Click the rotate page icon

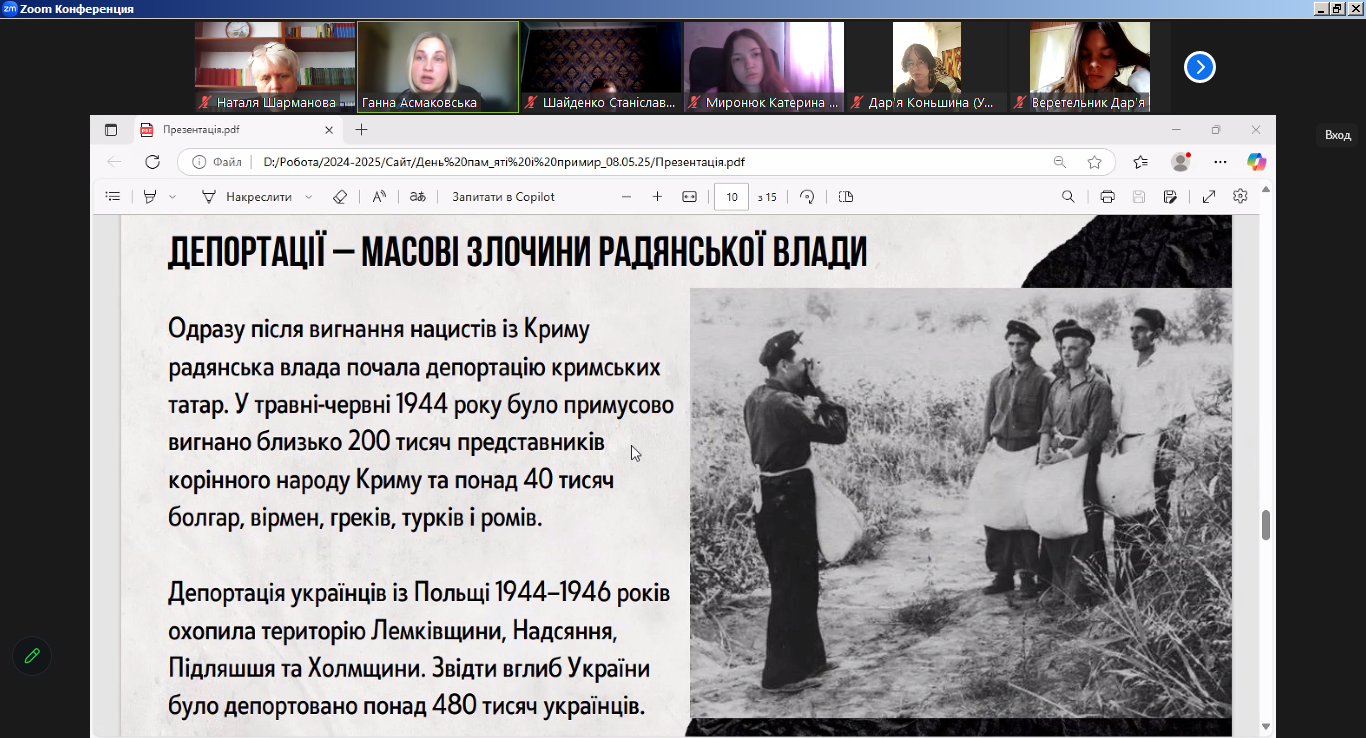(807, 197)
